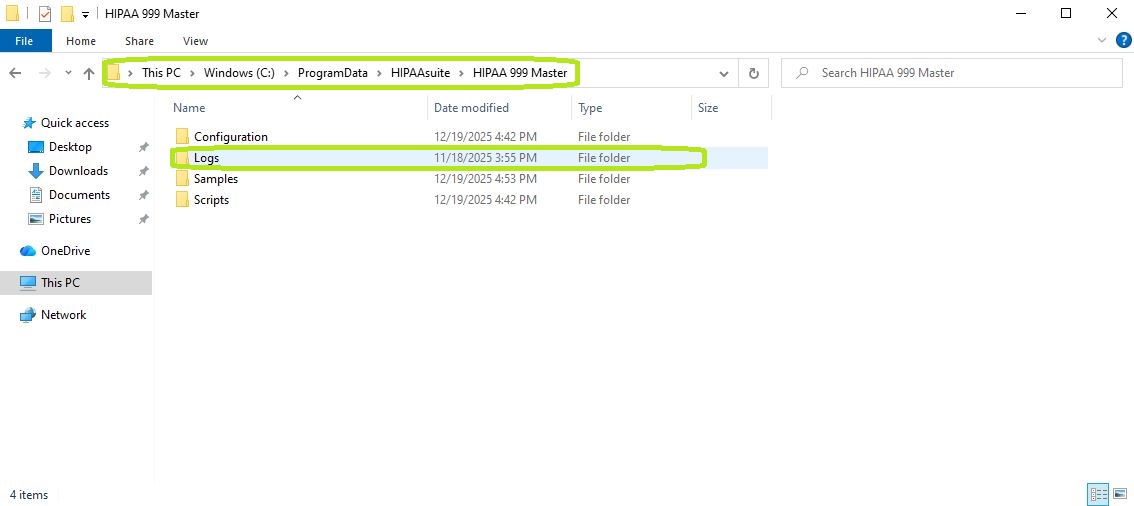Select Network in navigation pane

click(x=64, y=314)
